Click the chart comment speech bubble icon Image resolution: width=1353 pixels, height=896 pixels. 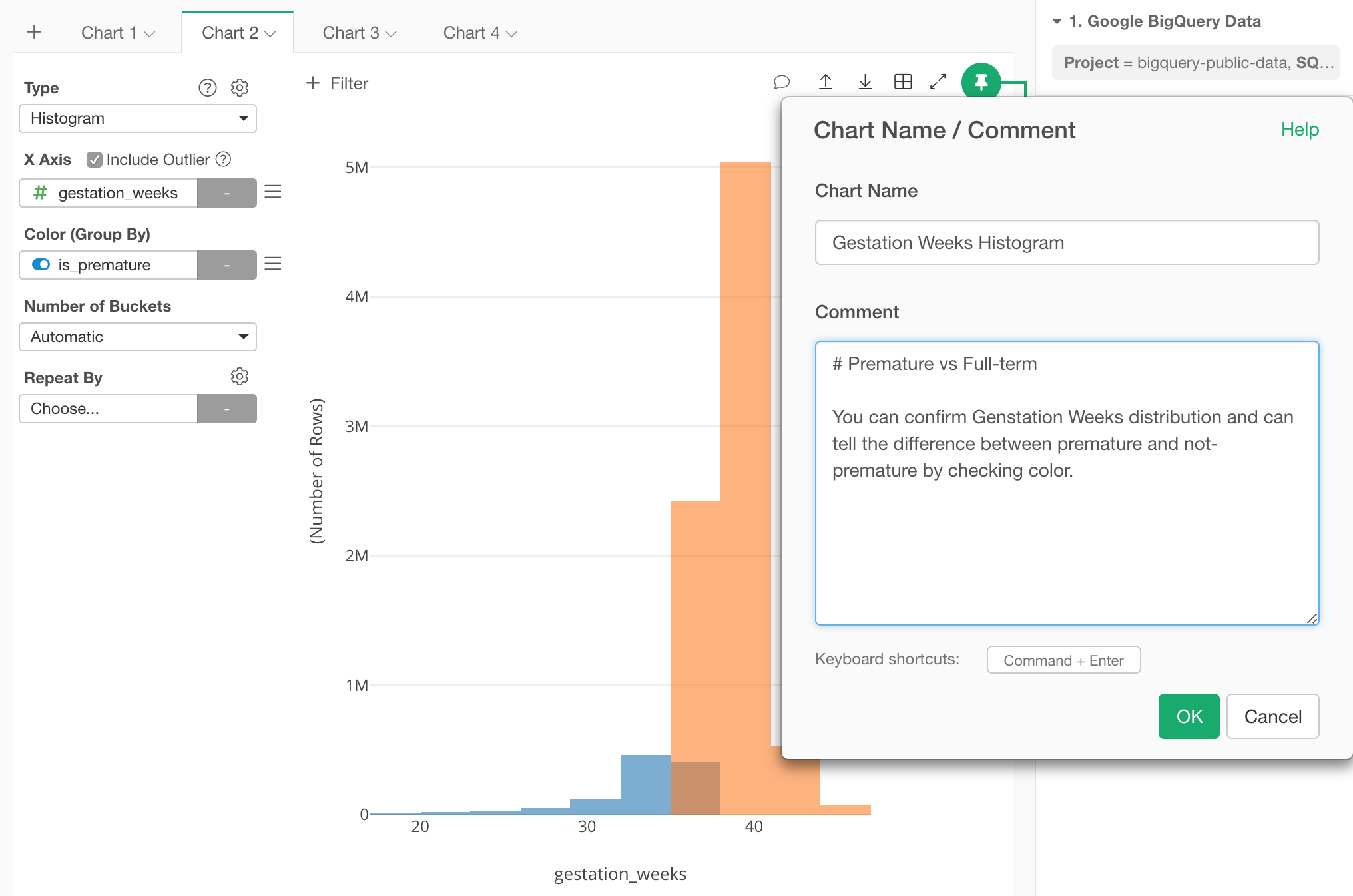(x=782, y=82)
